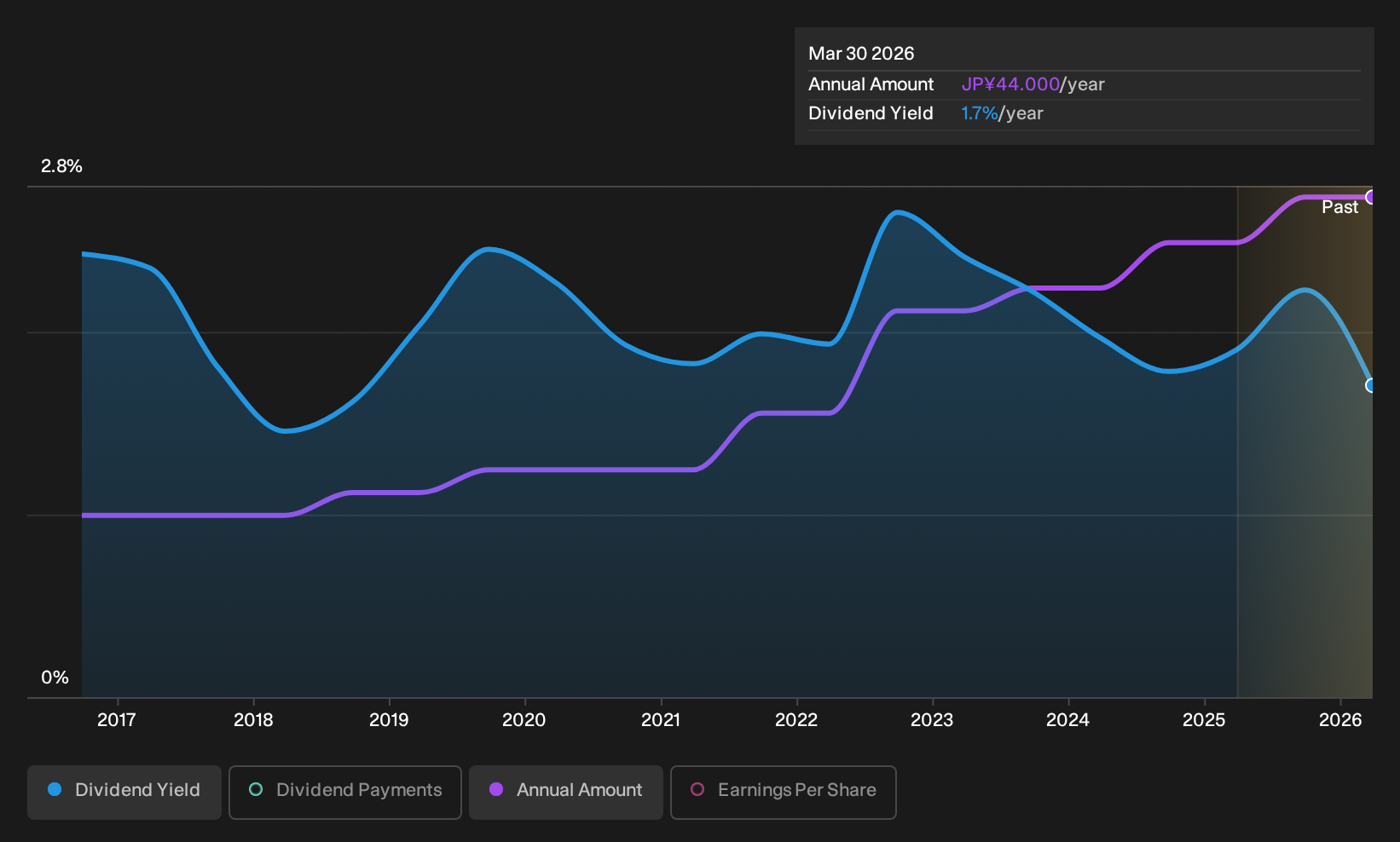
Task: Toggle the Annual Amount series
Action: [566, 792]
